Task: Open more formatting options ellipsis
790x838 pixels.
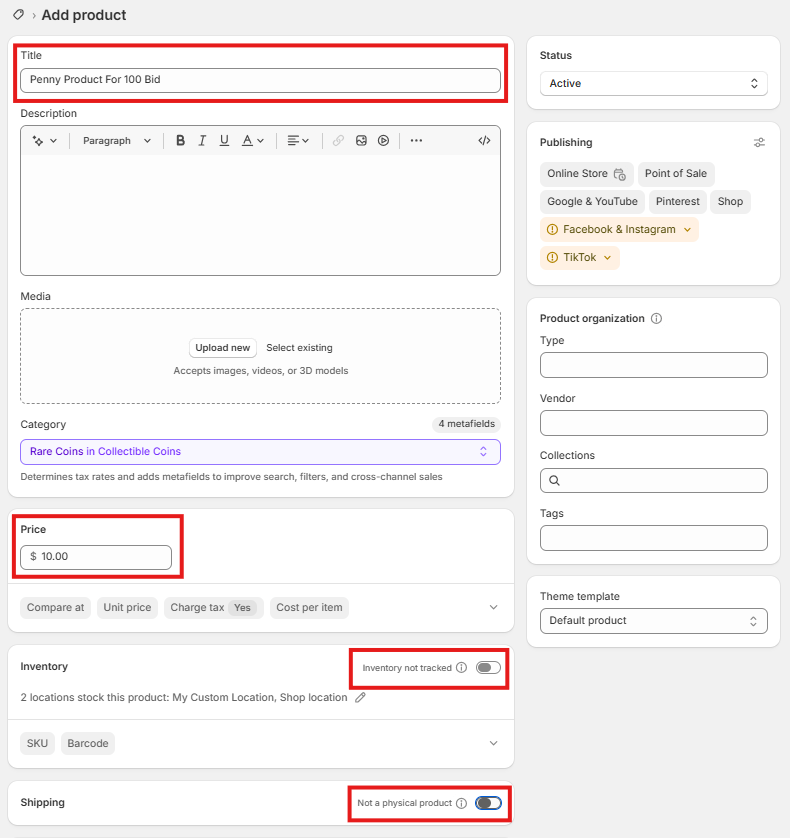Action: (x=416, y=141)
